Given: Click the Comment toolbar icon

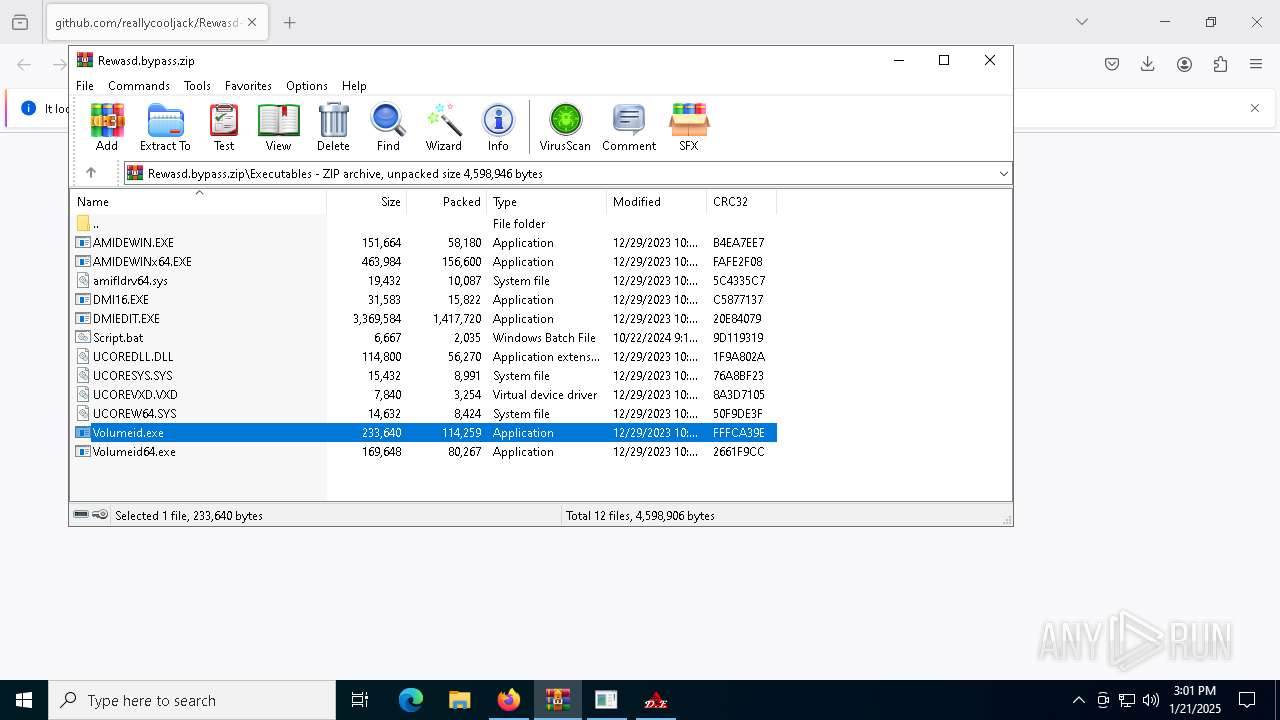Looking at the screenshot, I should [629, 126].
